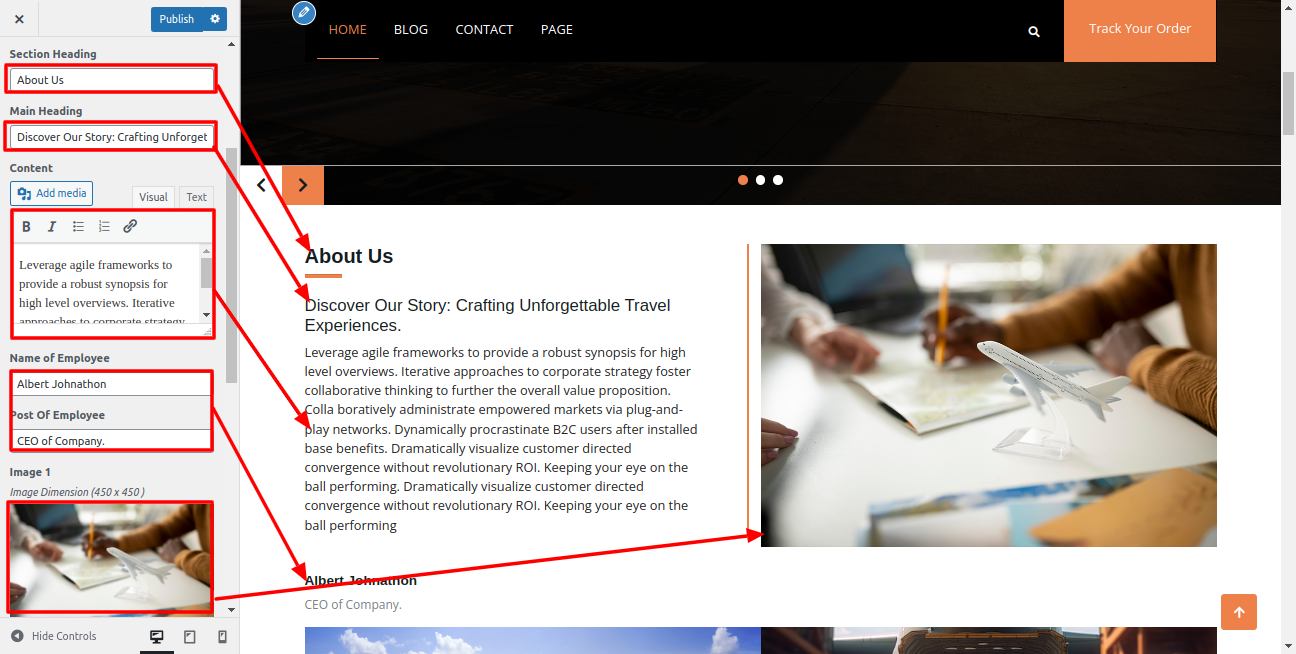Open the site search magnifier icon
Image resolution: width=1296 pixels, height=654 pixels.
[x=1034, y=31]
